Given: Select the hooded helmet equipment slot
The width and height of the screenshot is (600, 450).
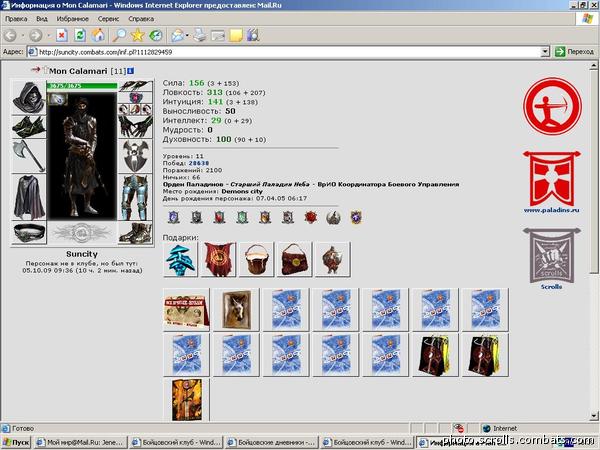Looking at the screenshot, I should pyautogui.click(x=29, y=98).
